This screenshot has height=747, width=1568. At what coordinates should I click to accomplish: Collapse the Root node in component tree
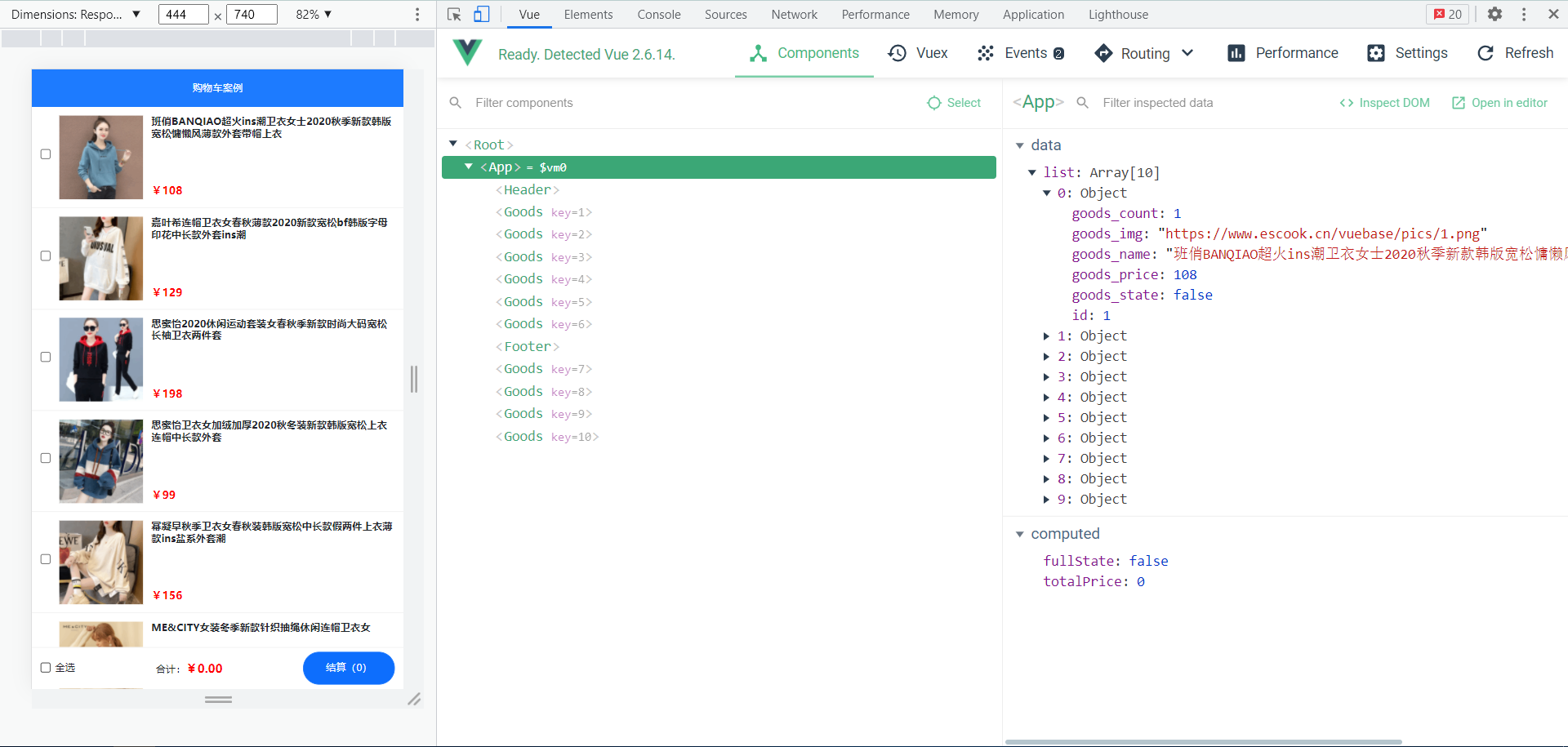[453, 144]
